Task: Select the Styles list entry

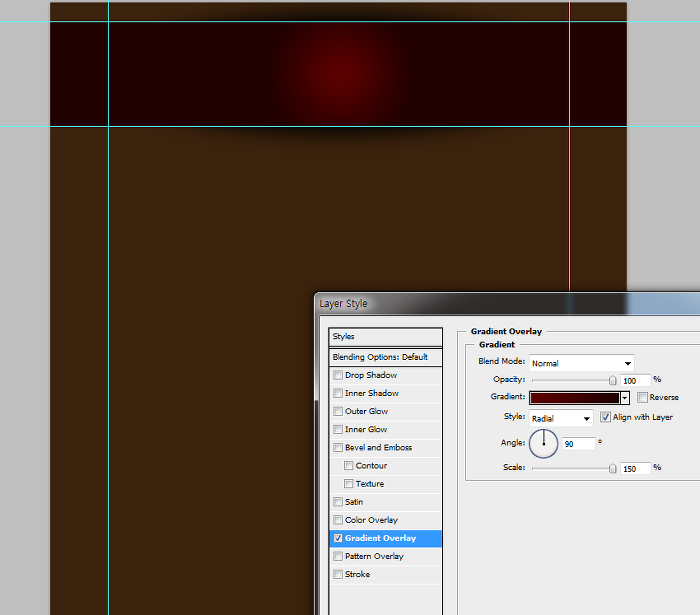Action: (386, 337)
